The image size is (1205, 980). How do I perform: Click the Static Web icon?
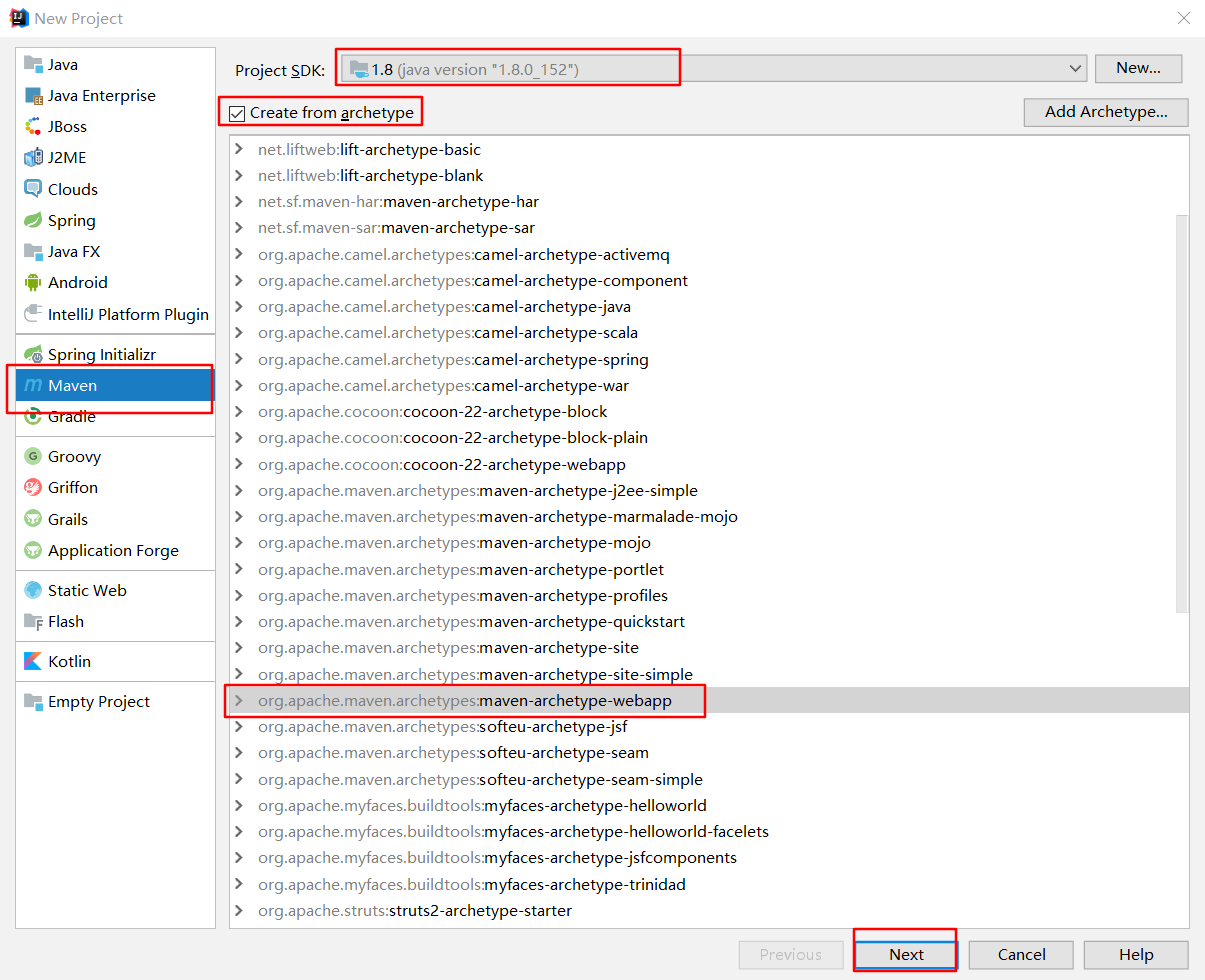(33, 590)
